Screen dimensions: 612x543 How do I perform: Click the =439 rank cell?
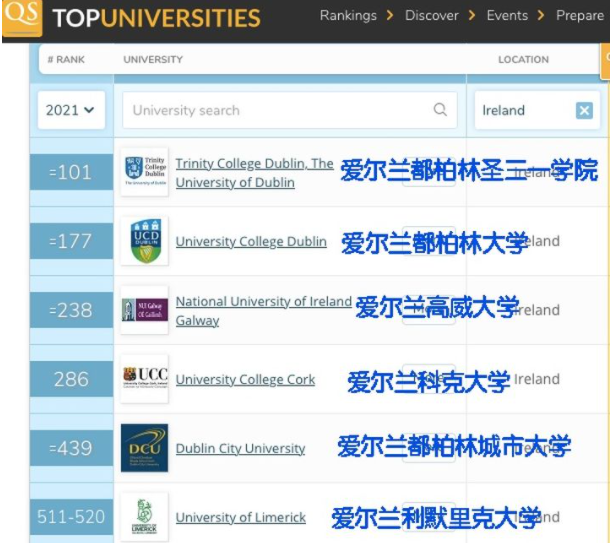[71, 448]
